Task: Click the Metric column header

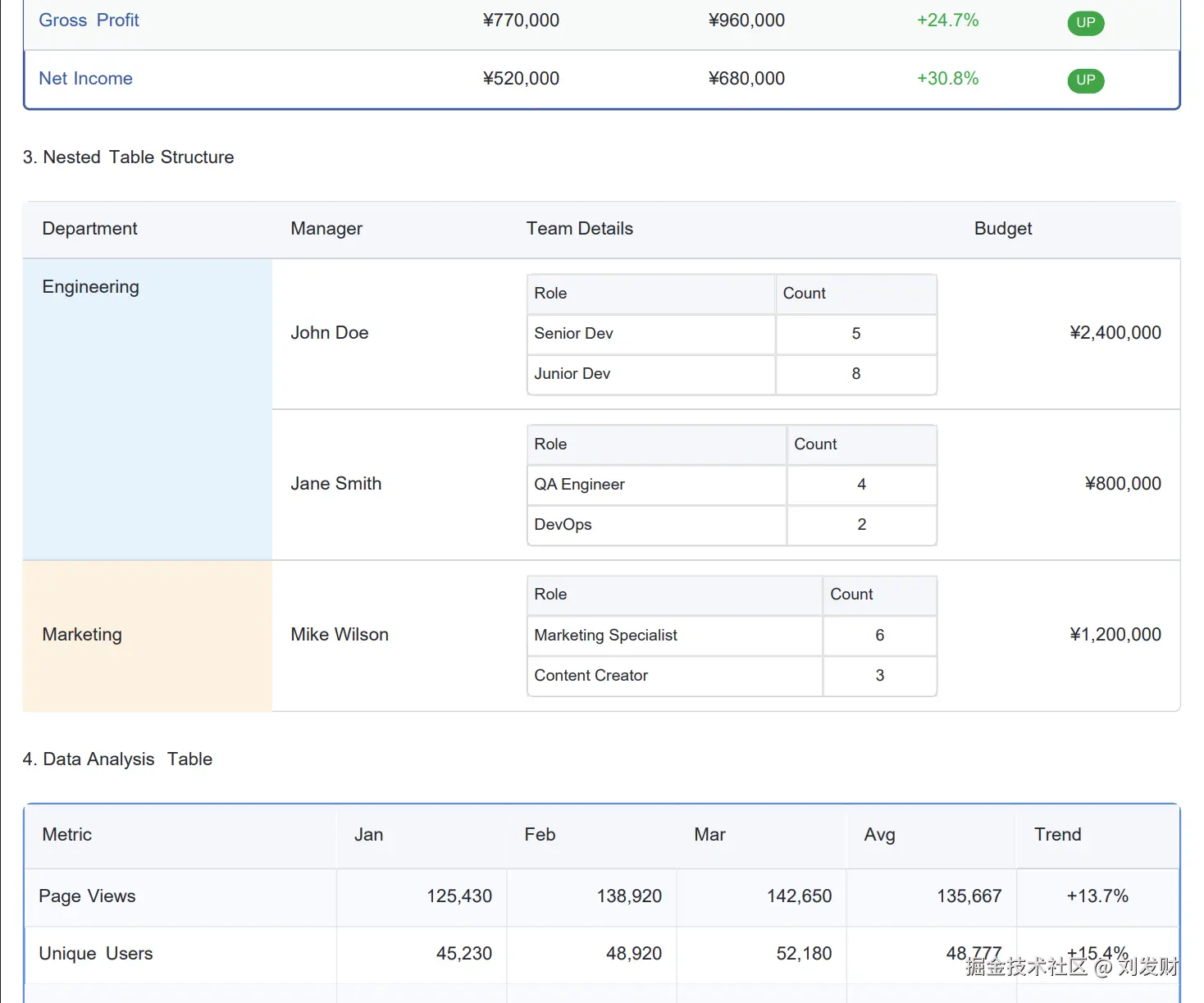Action: [x=66, y=835]
